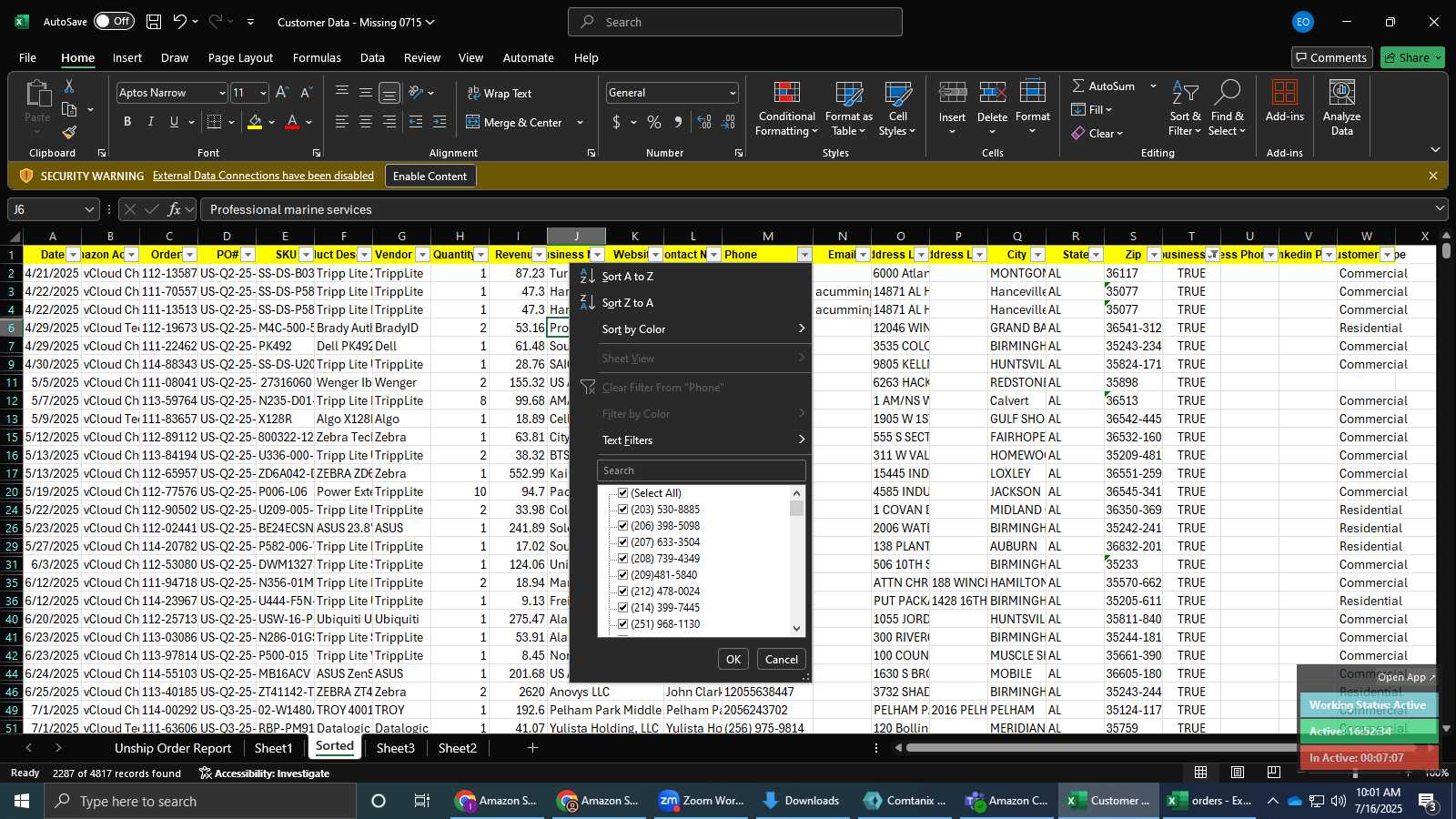Increase font size with larger A icon
Screen dimensions: 1456x819
[282, 93]
